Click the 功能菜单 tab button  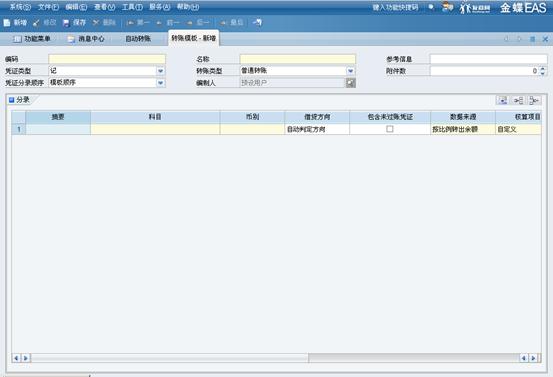(x=32, y=39)
